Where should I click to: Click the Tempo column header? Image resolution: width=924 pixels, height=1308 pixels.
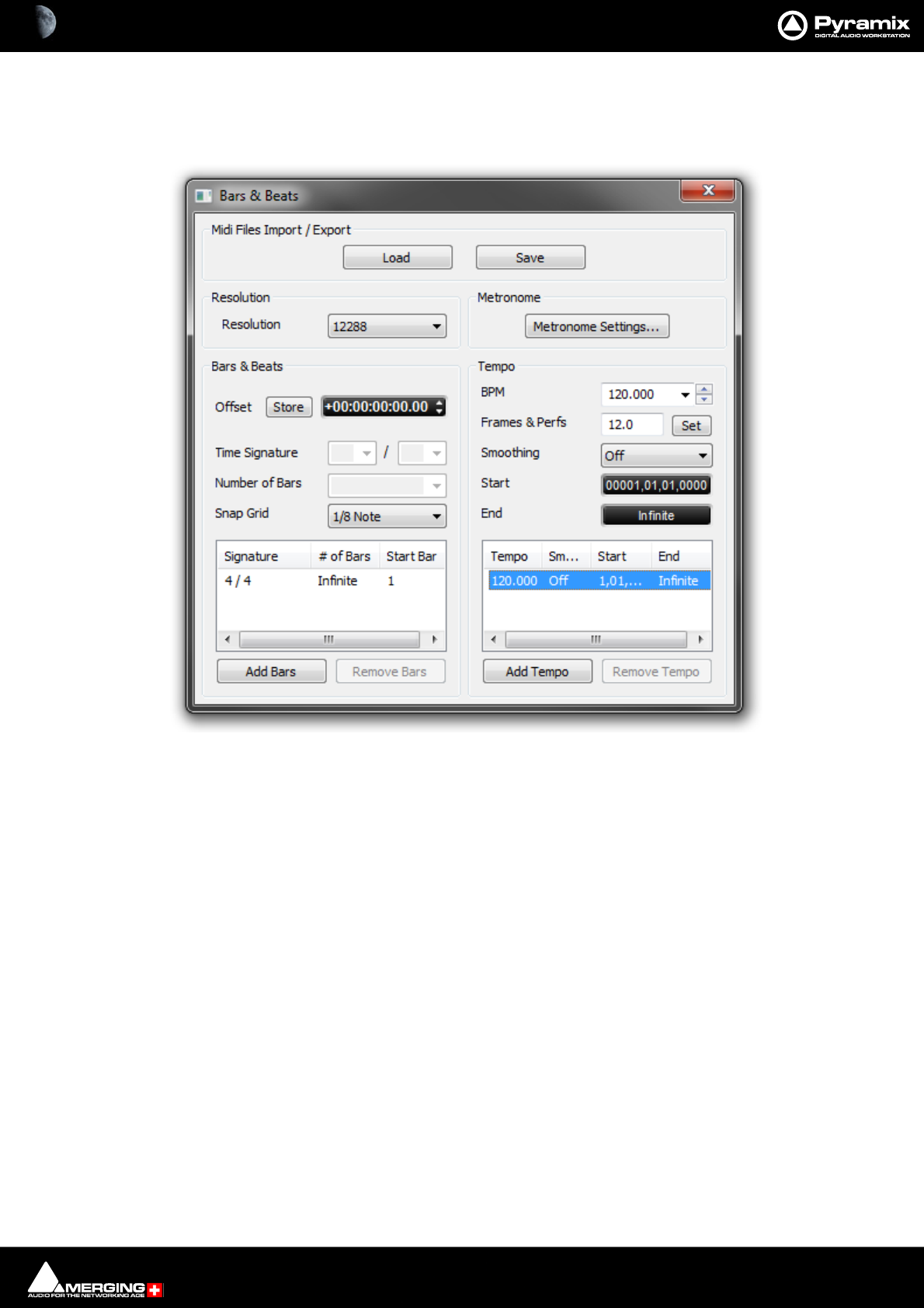[512, 556]
